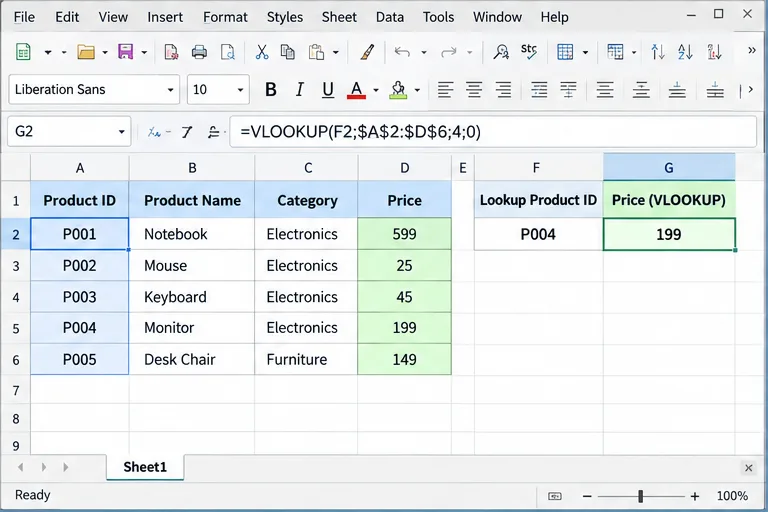Open the Data menu
768x512 pixels.
(x=390, y=17)
